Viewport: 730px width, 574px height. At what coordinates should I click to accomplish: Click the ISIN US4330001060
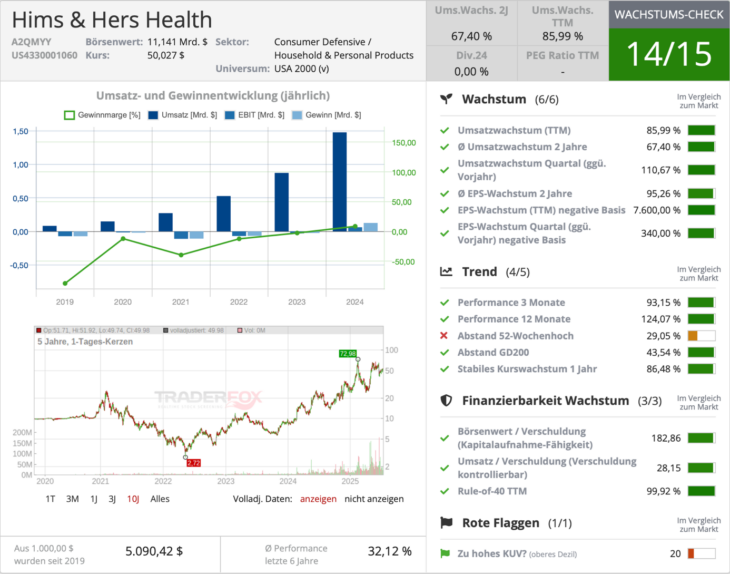(x=44, y=55)
